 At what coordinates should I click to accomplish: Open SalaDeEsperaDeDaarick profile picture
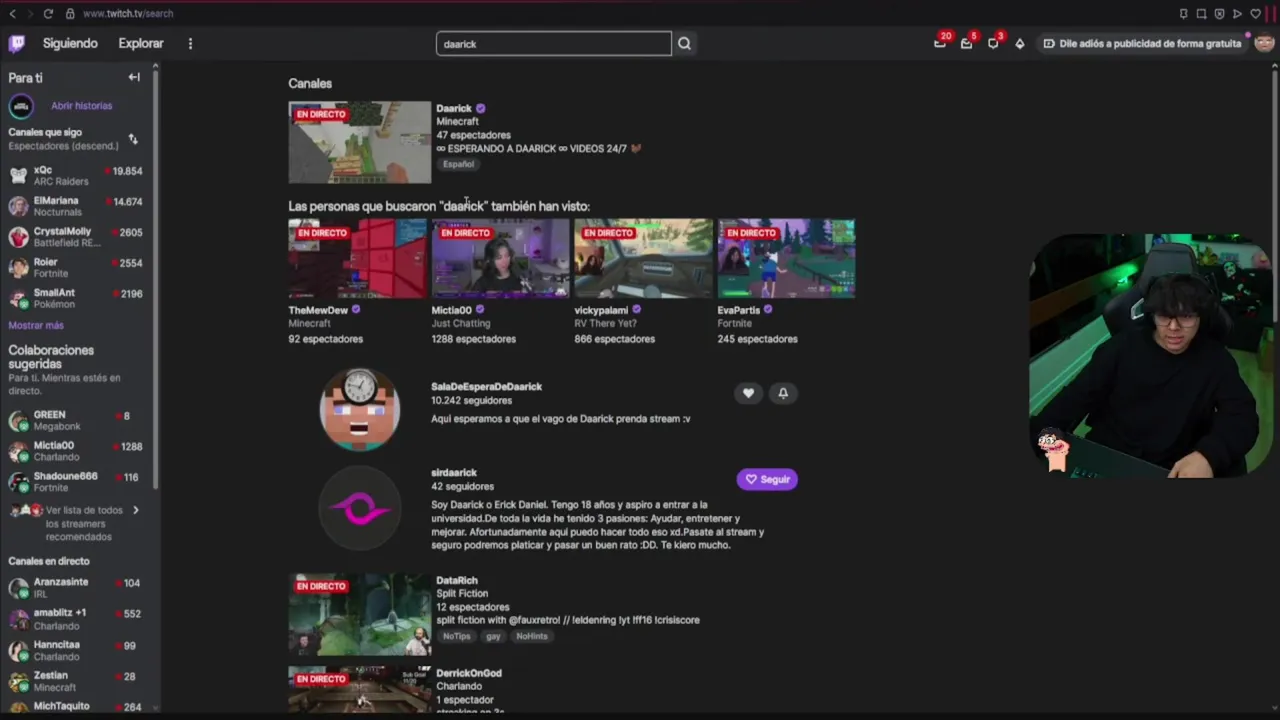tap(360, 409)
